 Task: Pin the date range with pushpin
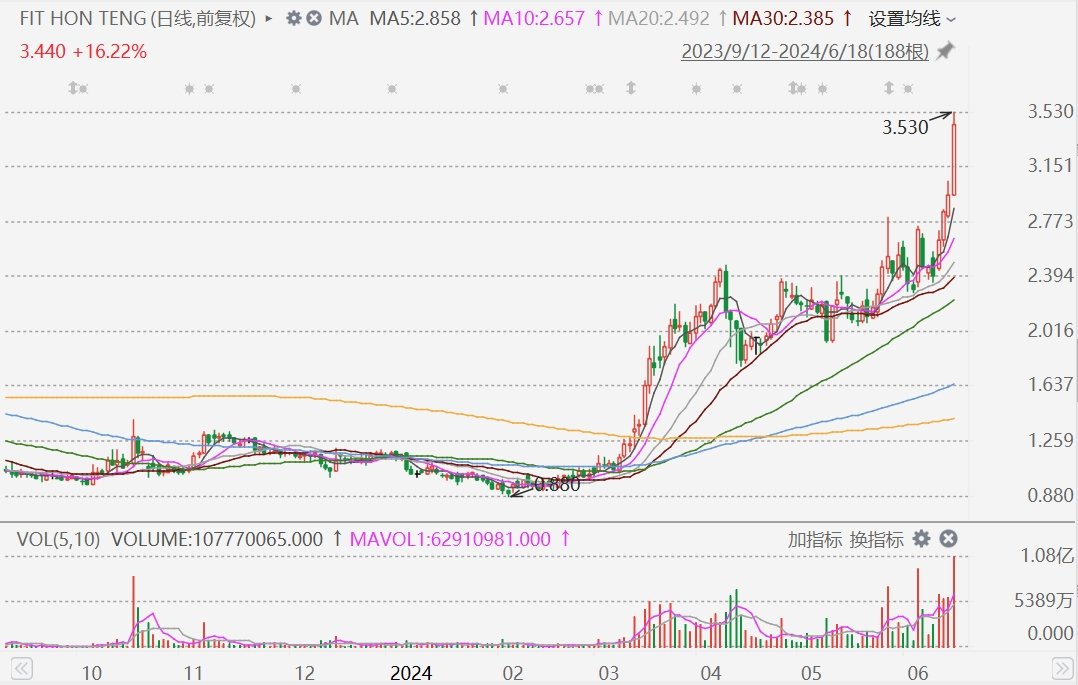click(945, 51)
